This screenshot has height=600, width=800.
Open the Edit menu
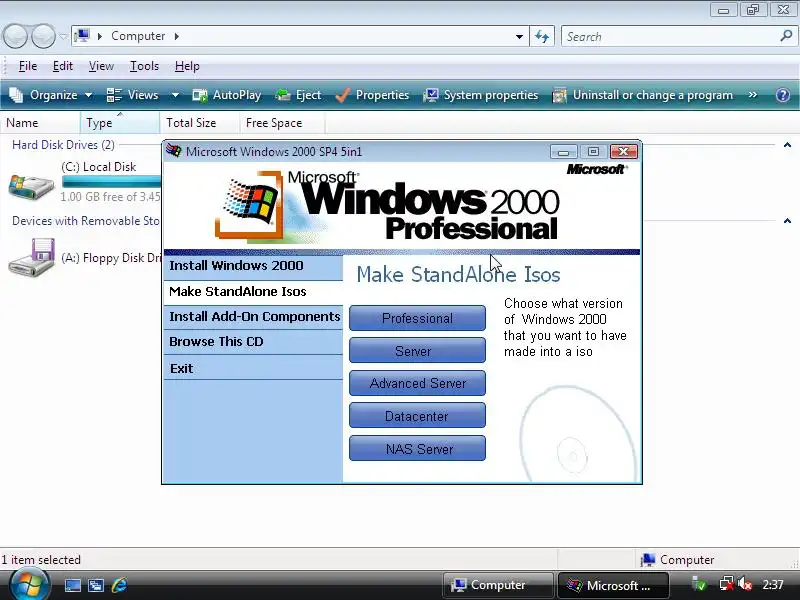coord(63,66)
